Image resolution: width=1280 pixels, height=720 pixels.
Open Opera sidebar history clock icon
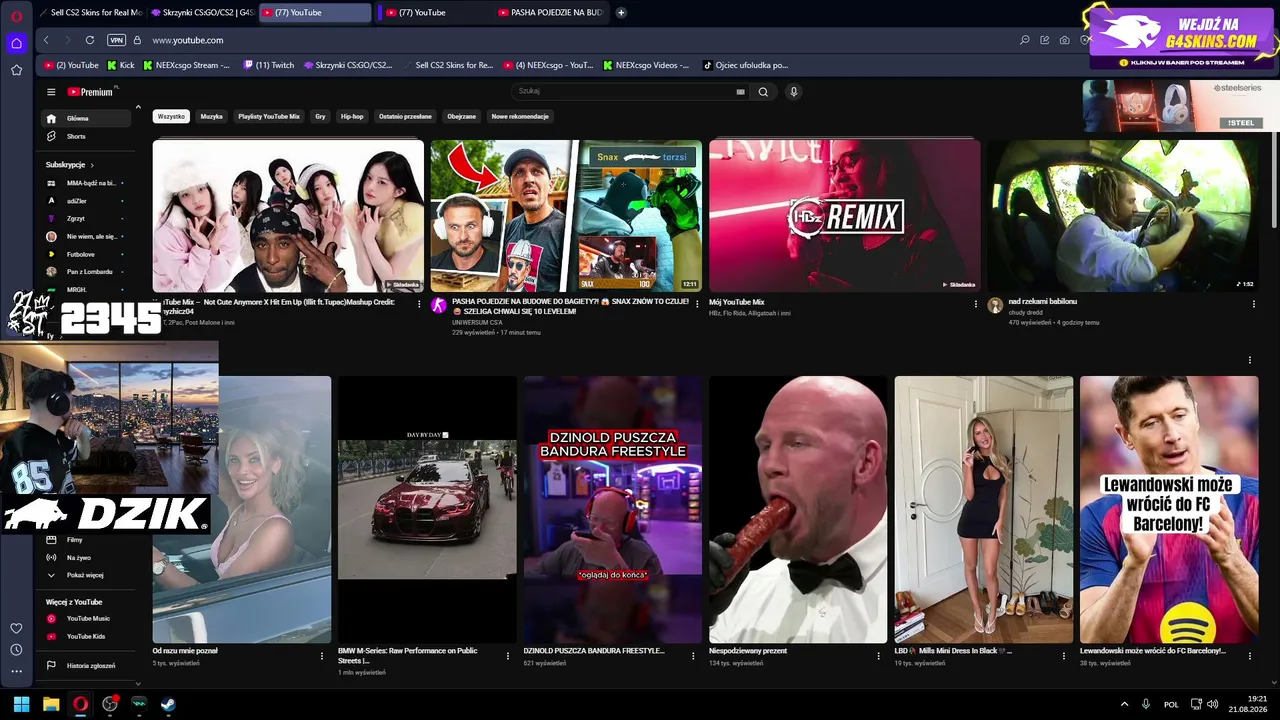tap(16, 650)
